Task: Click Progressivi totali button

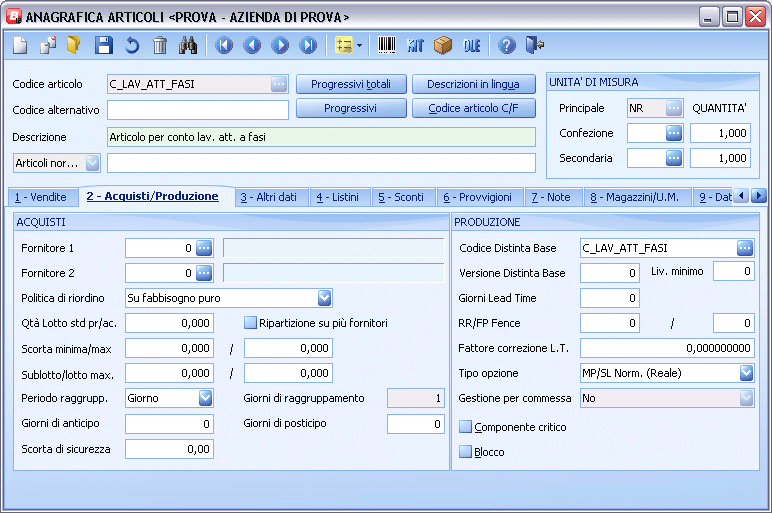Action: coord(351,84)
